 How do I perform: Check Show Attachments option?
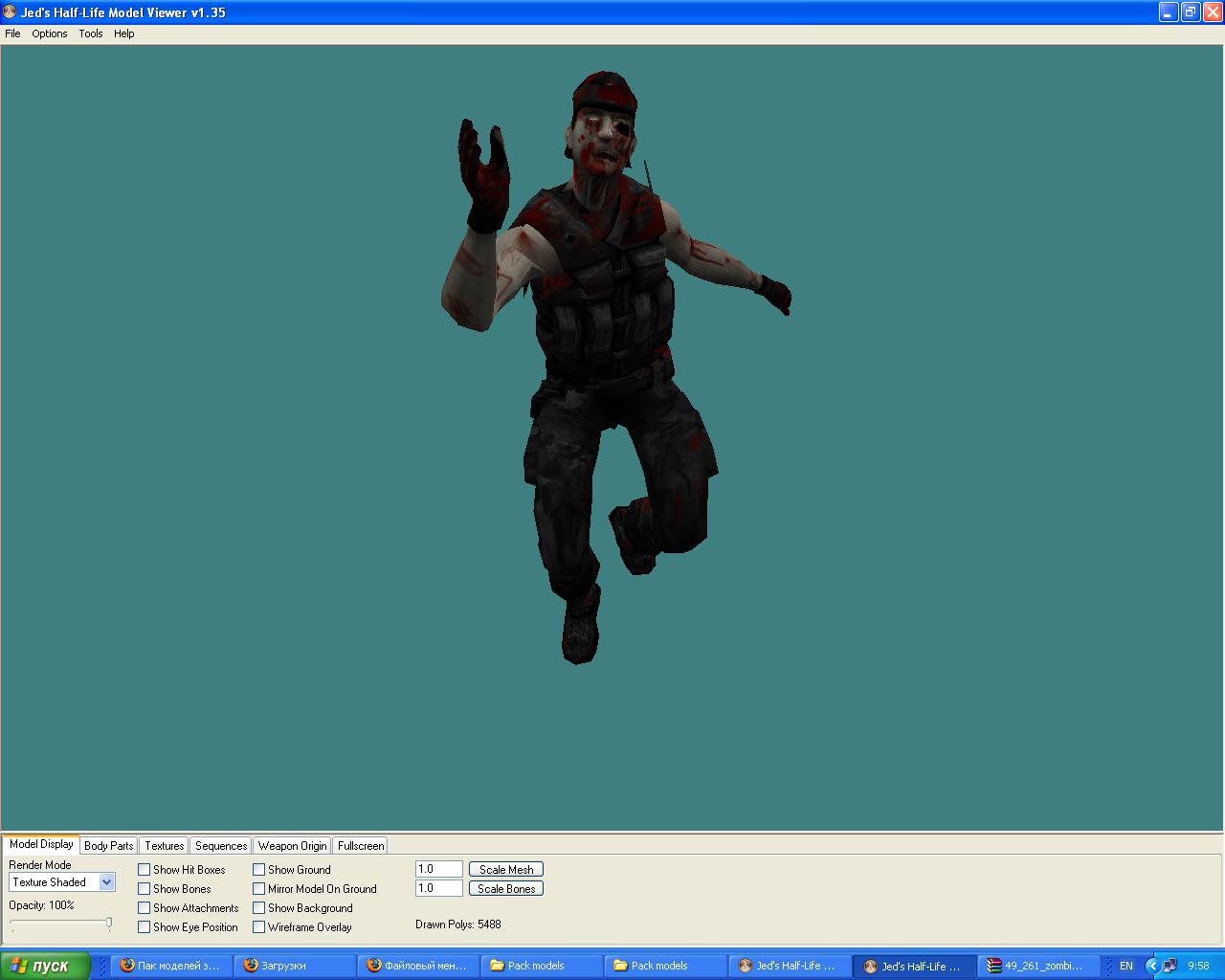point(145,908)
